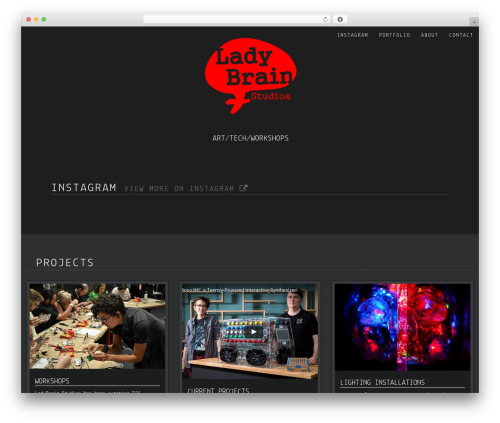Open the Instagram nav menu item
Image resolution: width=500 pixels, height=423 pixels.
point(352,35)
